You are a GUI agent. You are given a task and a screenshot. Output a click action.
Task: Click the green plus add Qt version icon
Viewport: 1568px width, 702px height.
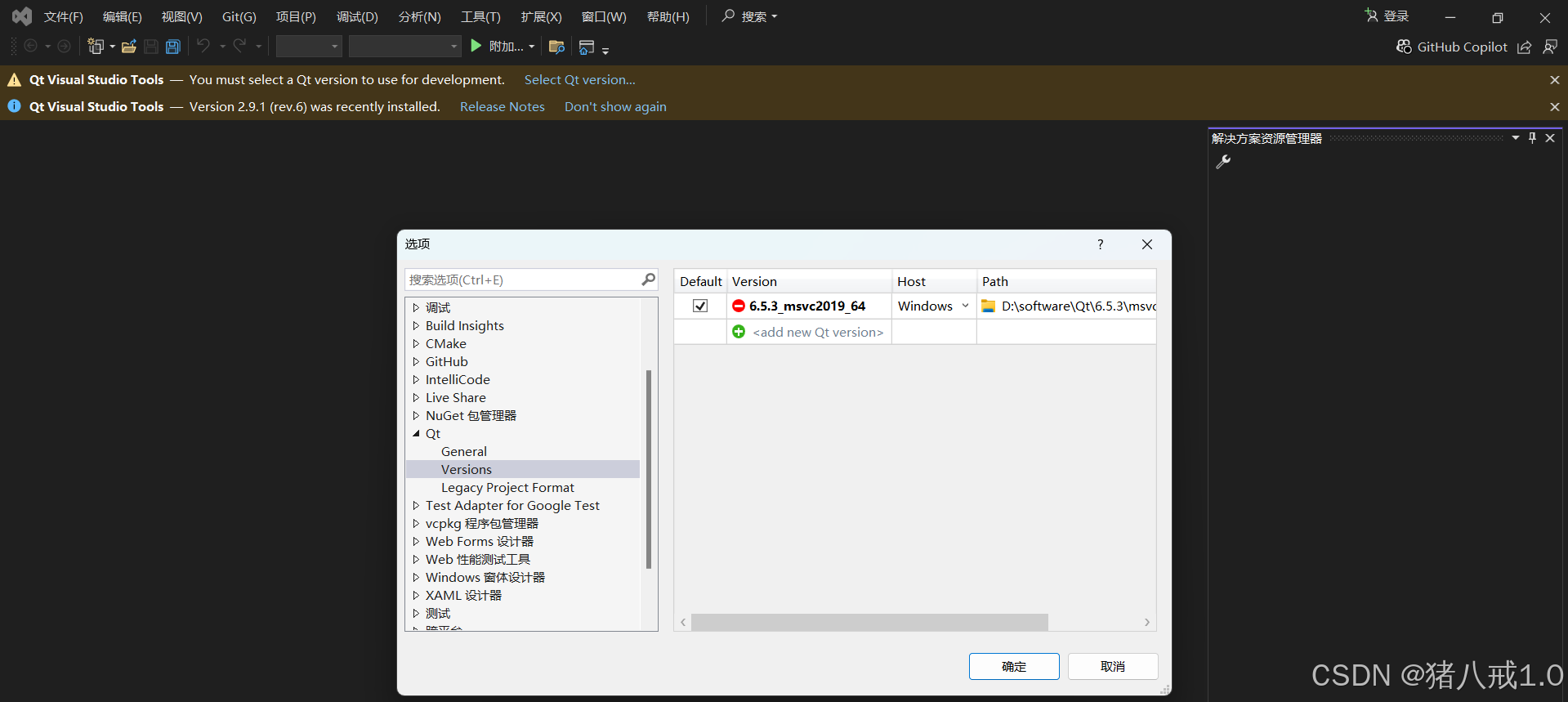pos(739,332)
